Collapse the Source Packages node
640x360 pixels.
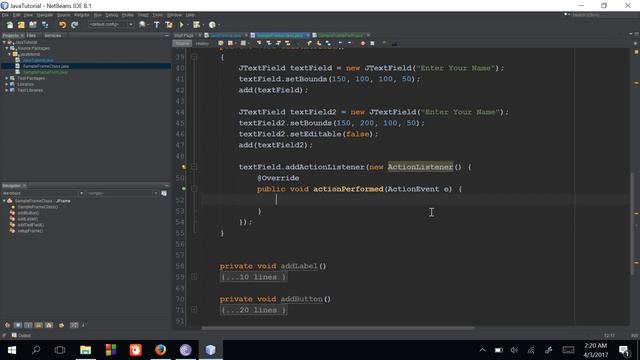click(7, 48)
